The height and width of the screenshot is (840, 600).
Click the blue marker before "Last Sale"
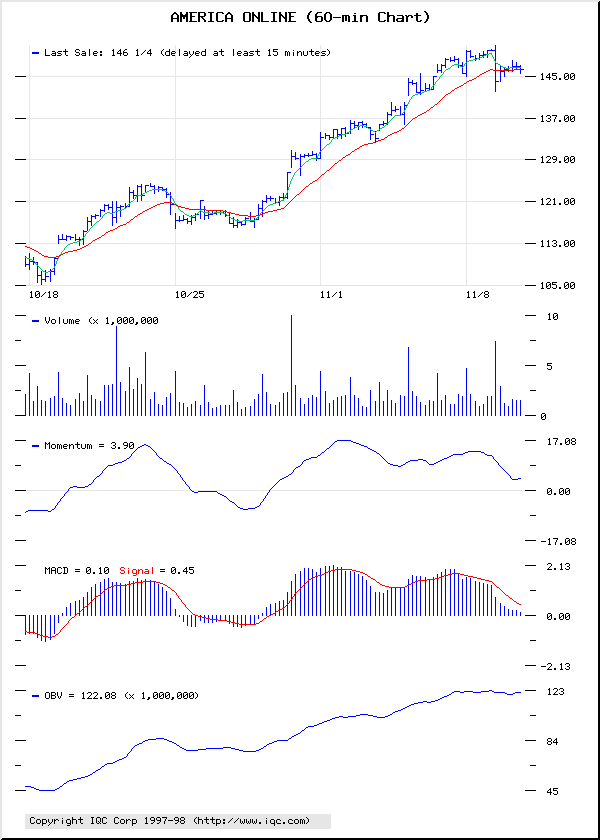tap(36, 53)
